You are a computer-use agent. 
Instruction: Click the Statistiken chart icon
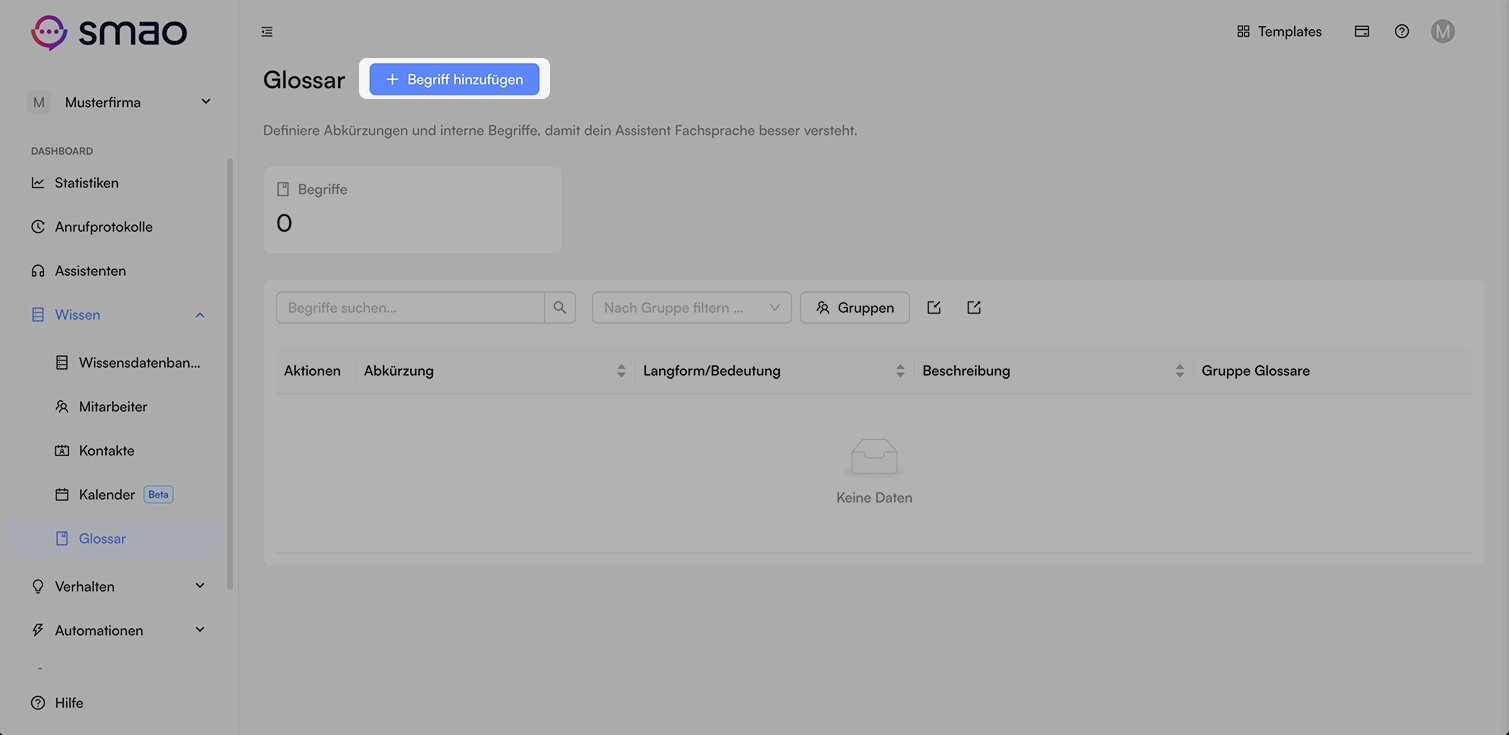coord(38,183)
